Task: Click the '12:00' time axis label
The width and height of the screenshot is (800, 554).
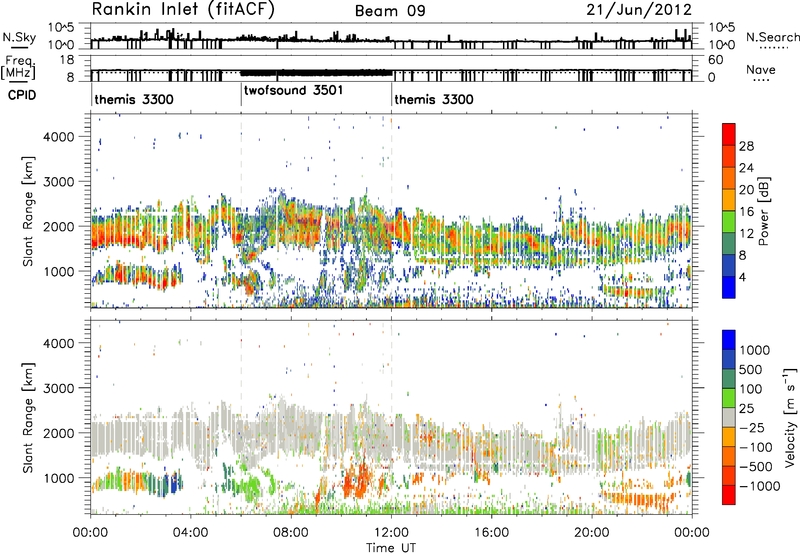Action: click(x=391, y=533)
